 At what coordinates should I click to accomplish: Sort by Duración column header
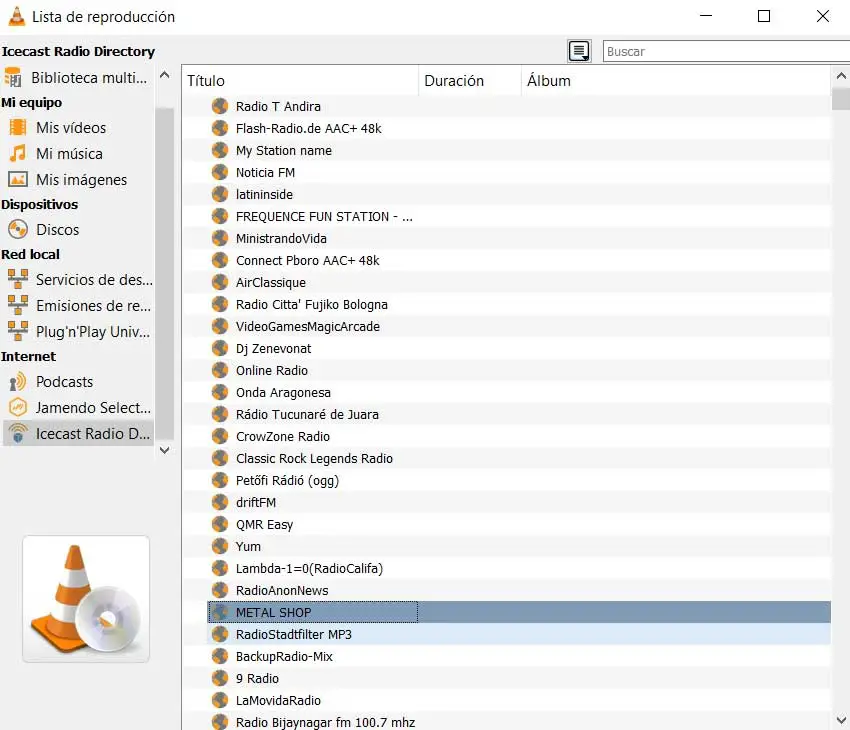[x=470, y=81]
